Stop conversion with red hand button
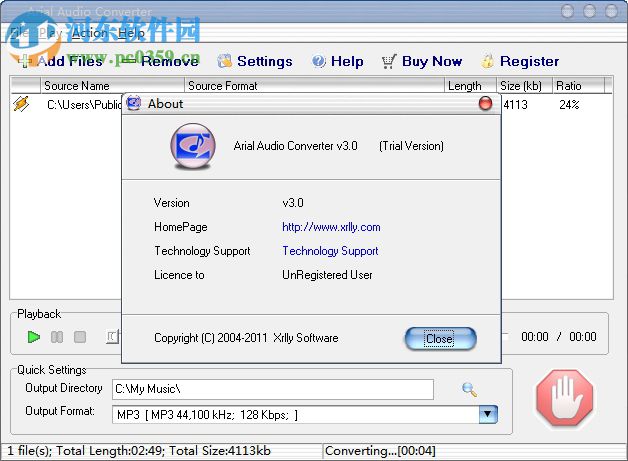Screen dimensions: 628x461 565,398
